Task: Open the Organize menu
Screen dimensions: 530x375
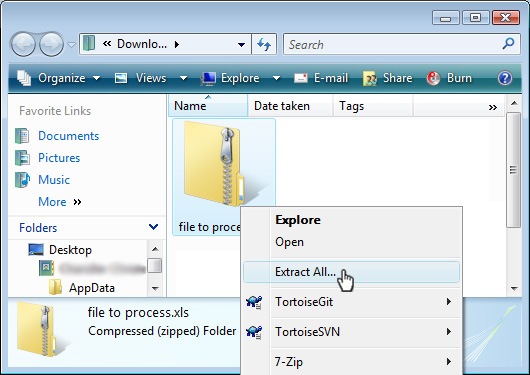Action: click(x=59, y=78)
